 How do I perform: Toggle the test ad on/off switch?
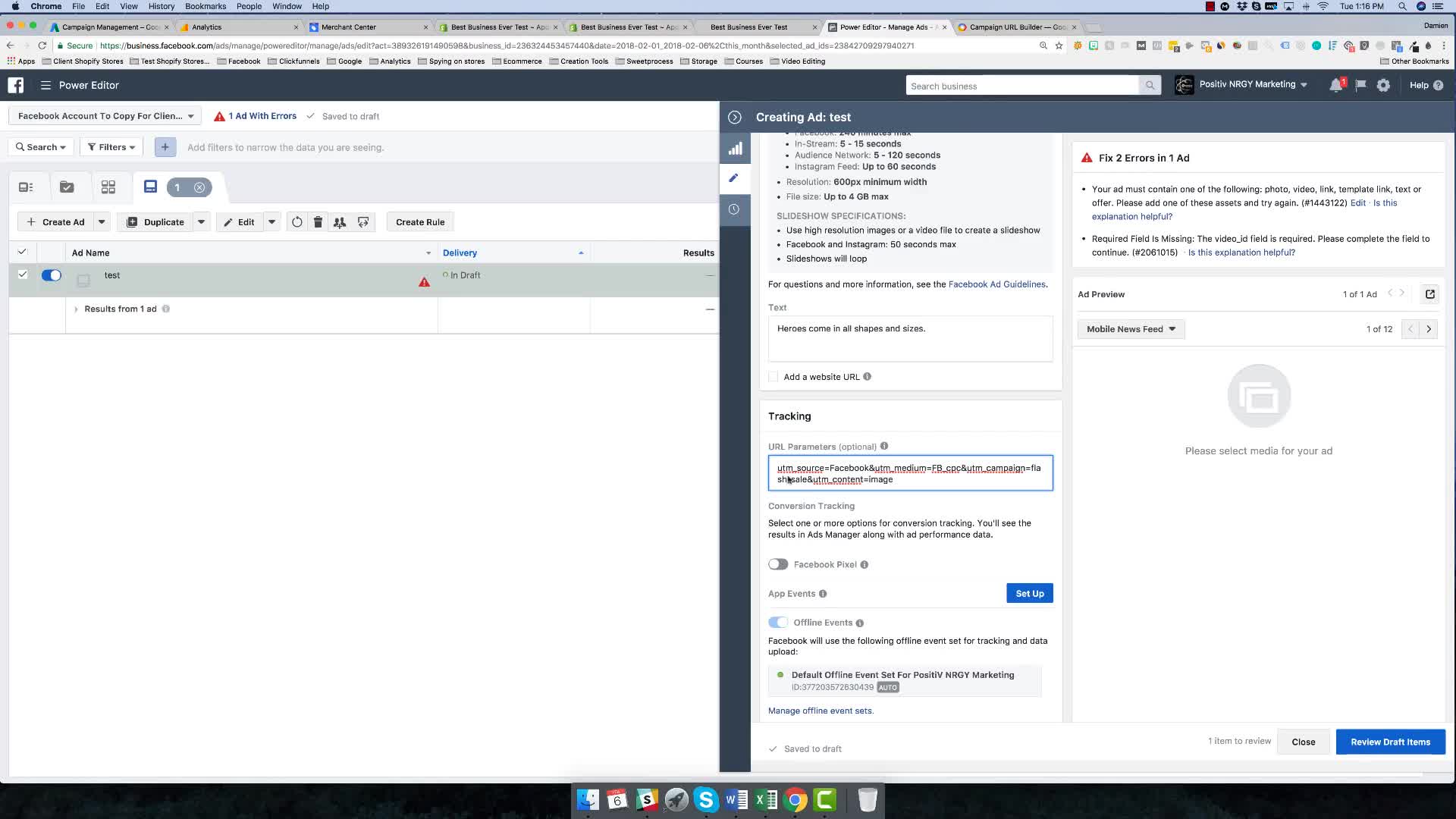pos(52,275)
